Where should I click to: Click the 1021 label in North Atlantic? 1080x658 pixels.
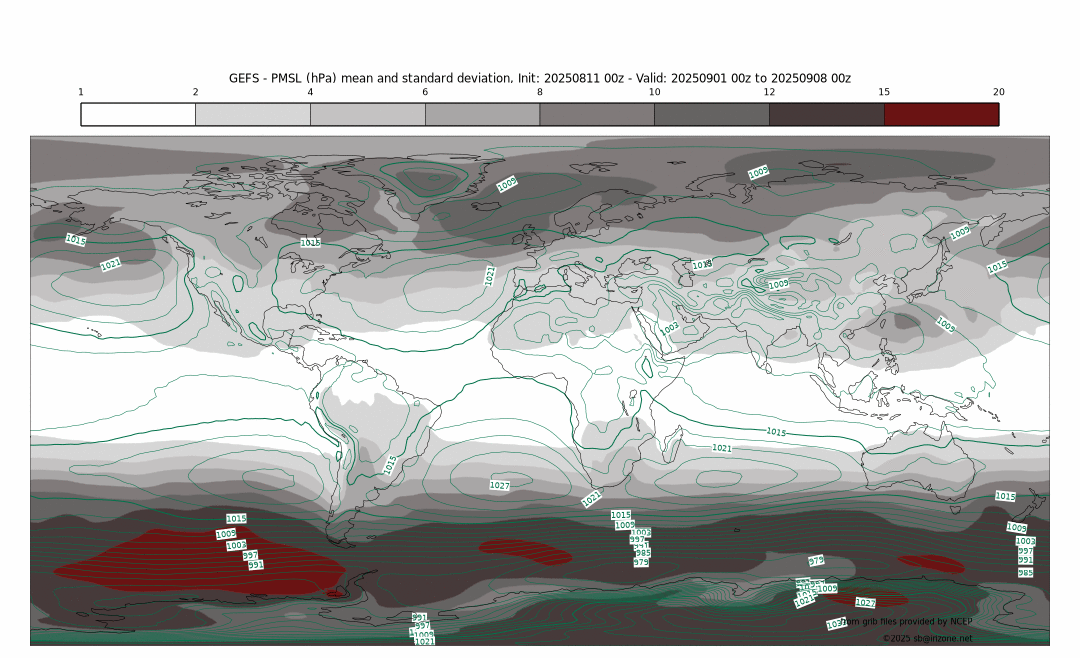490,275
